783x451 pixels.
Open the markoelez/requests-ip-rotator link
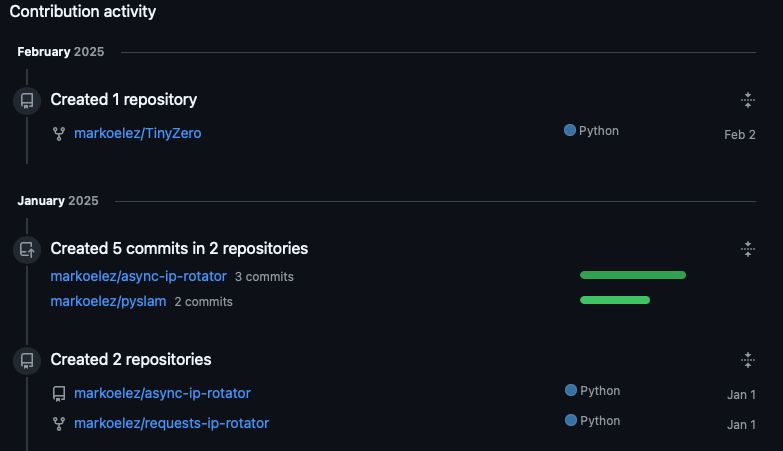pos(171,423)
